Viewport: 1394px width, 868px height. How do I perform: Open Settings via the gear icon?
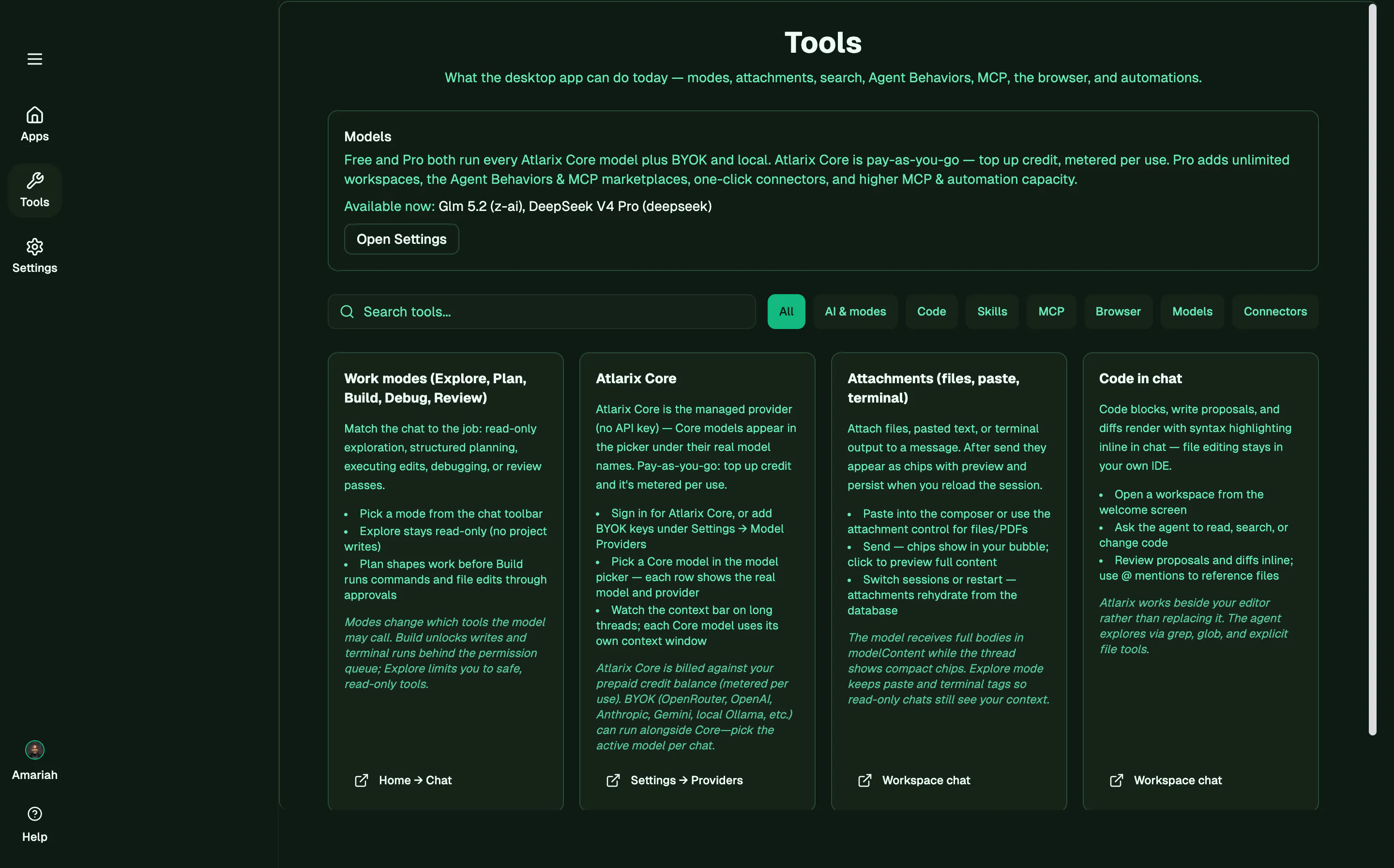point(34,247)
